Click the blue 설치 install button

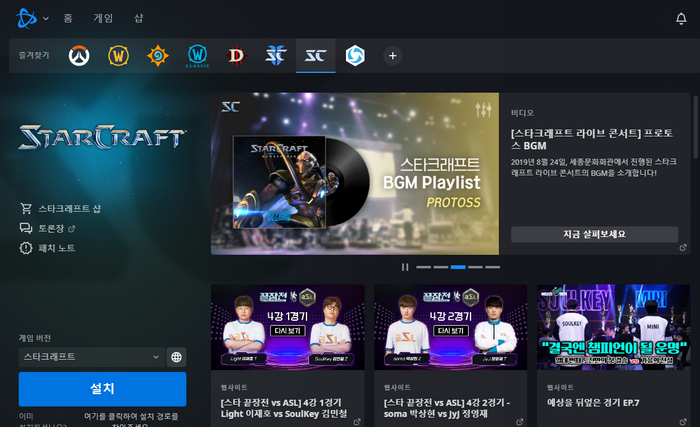[102, 389]
